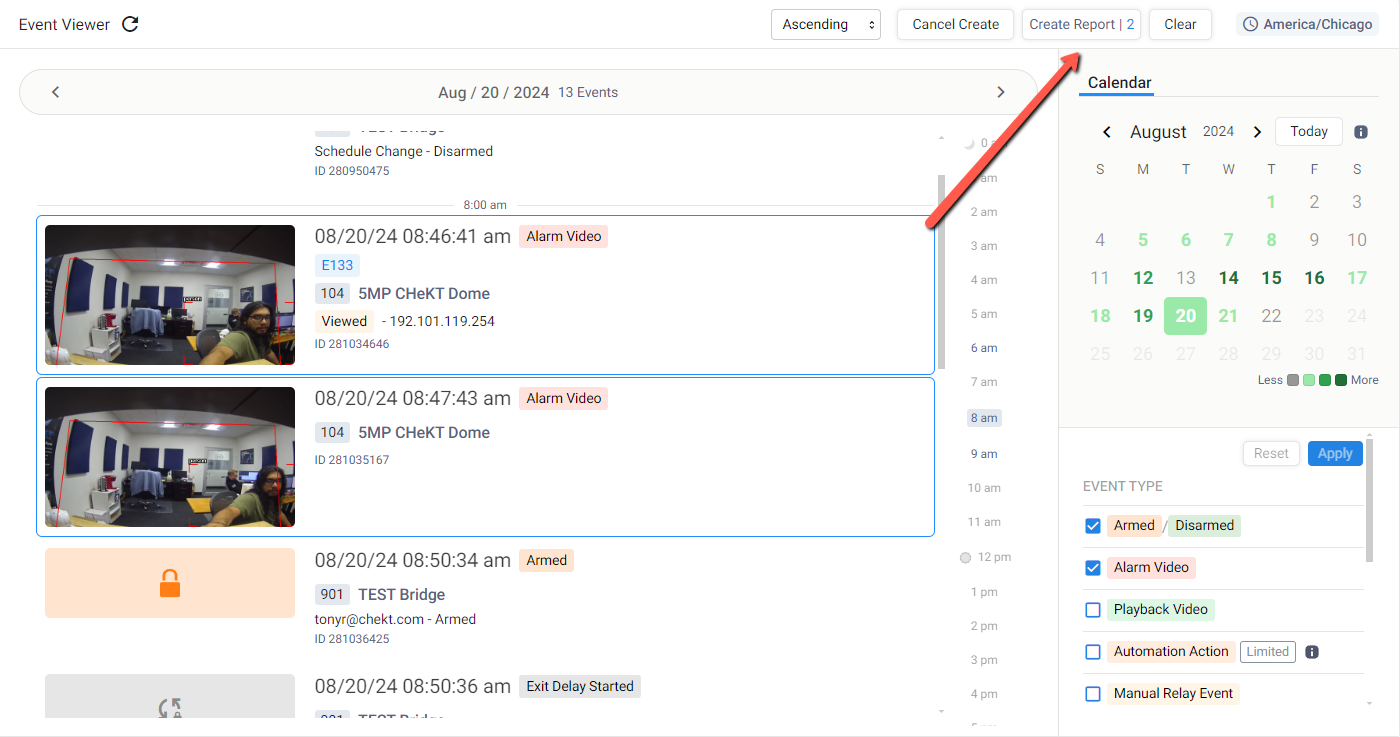Uncheck the Alarm Video event type
This screenshot has width=1400, height=737.
pyautogui.click(x=1093, y=568)
